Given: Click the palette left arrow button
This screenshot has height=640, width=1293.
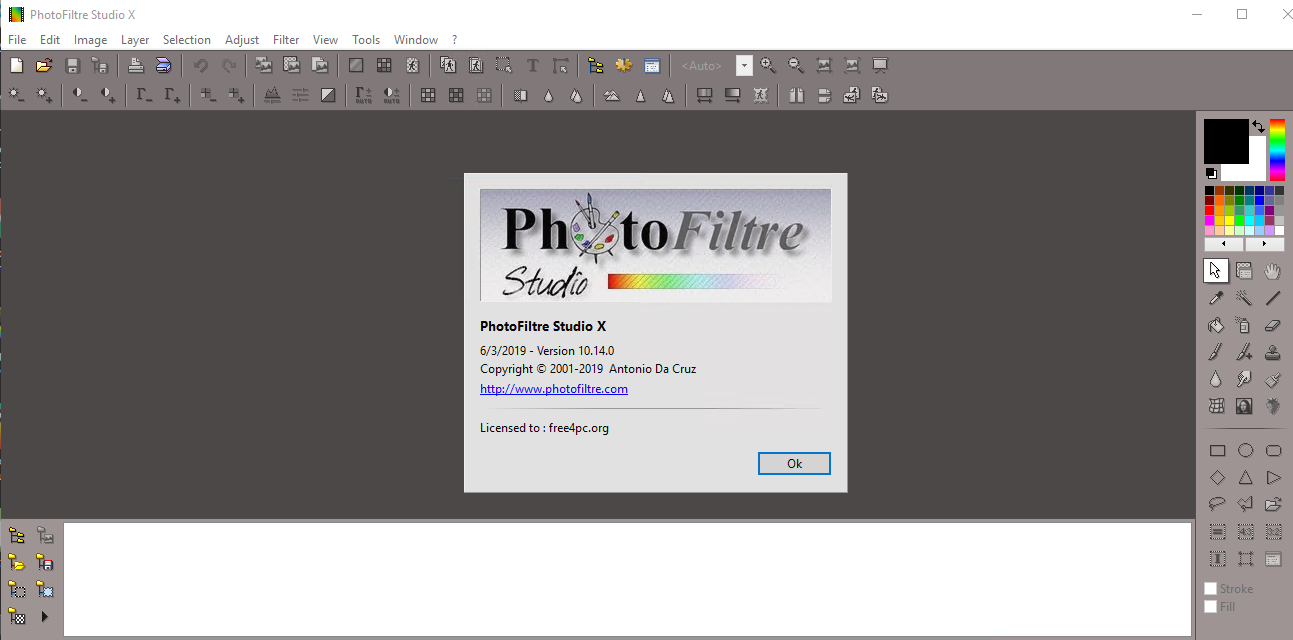Looking at the screenshot, I should (1224, 244).
